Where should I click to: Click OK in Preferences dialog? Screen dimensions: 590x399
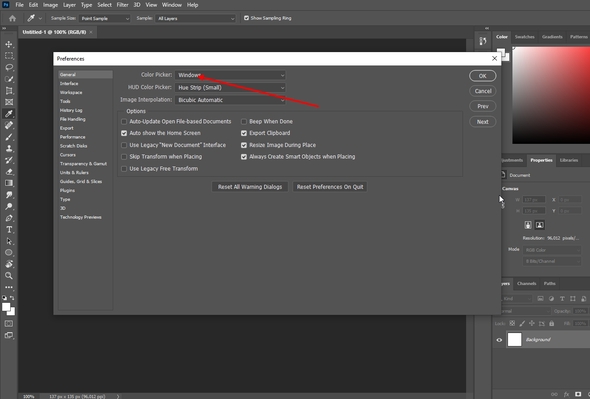pyautogui.click(x=483, y=76)
